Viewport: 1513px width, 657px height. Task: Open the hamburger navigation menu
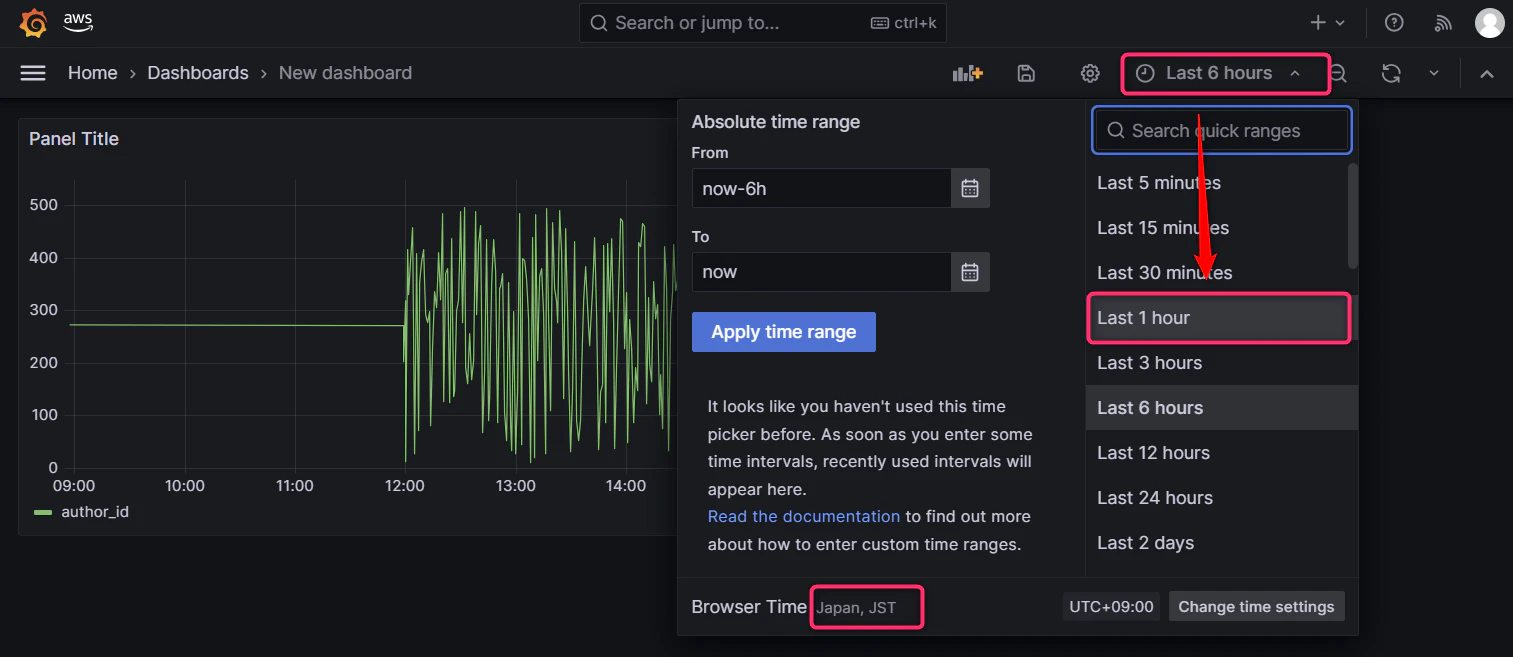33,73
